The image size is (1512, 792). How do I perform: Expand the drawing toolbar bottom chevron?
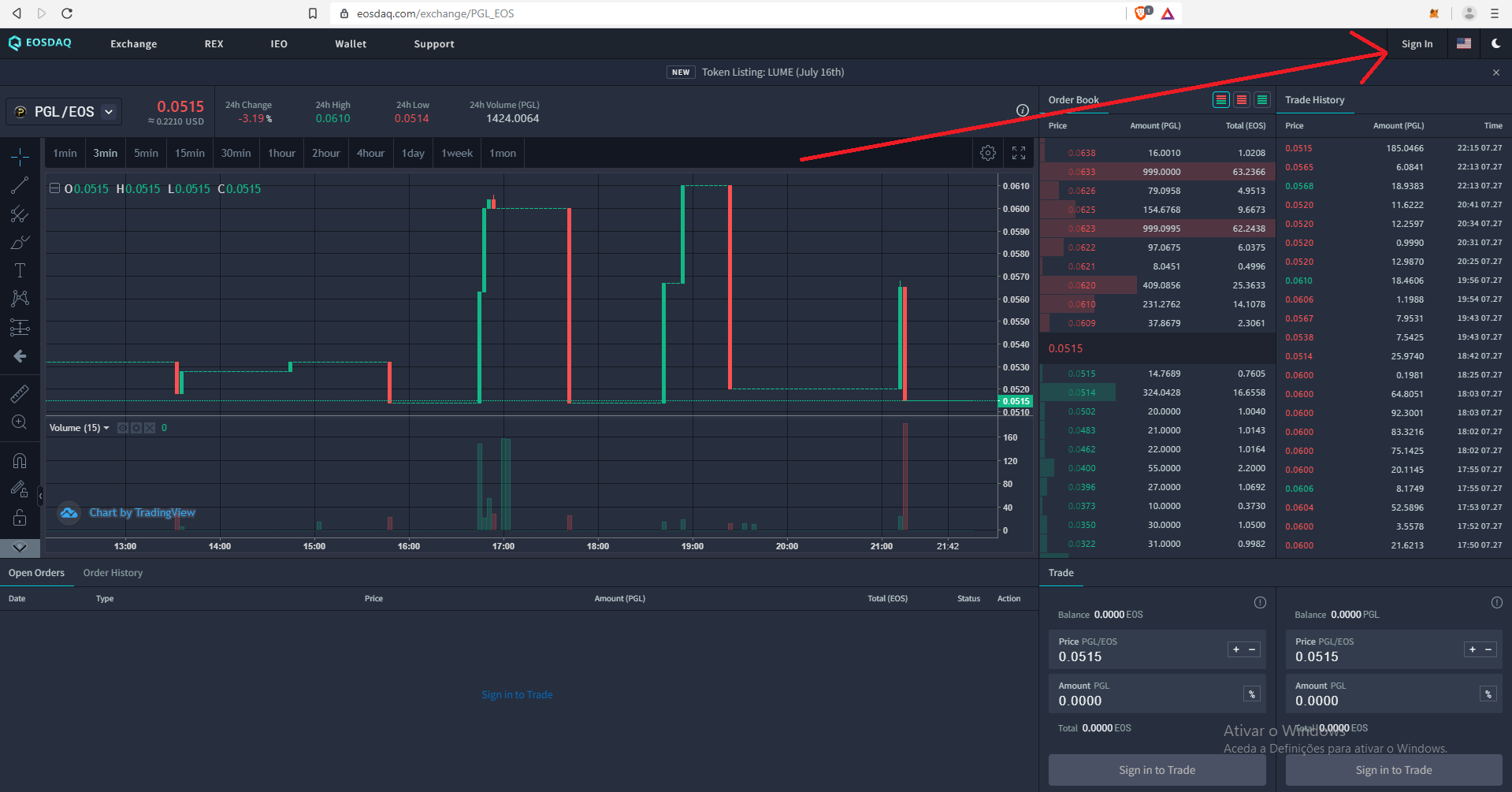(x=20, y=547)
